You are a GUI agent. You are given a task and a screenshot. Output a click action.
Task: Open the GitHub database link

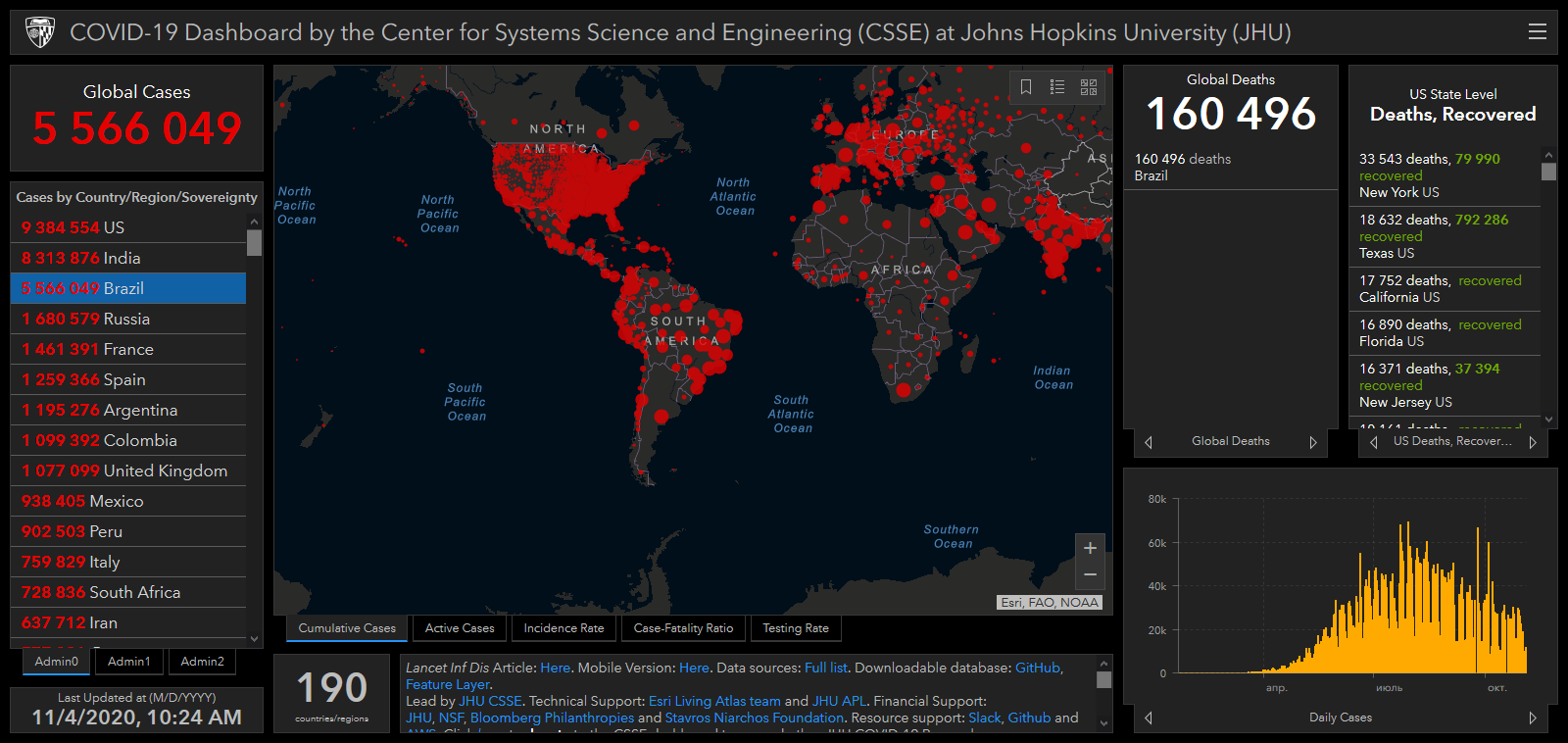click(1038, 668)
